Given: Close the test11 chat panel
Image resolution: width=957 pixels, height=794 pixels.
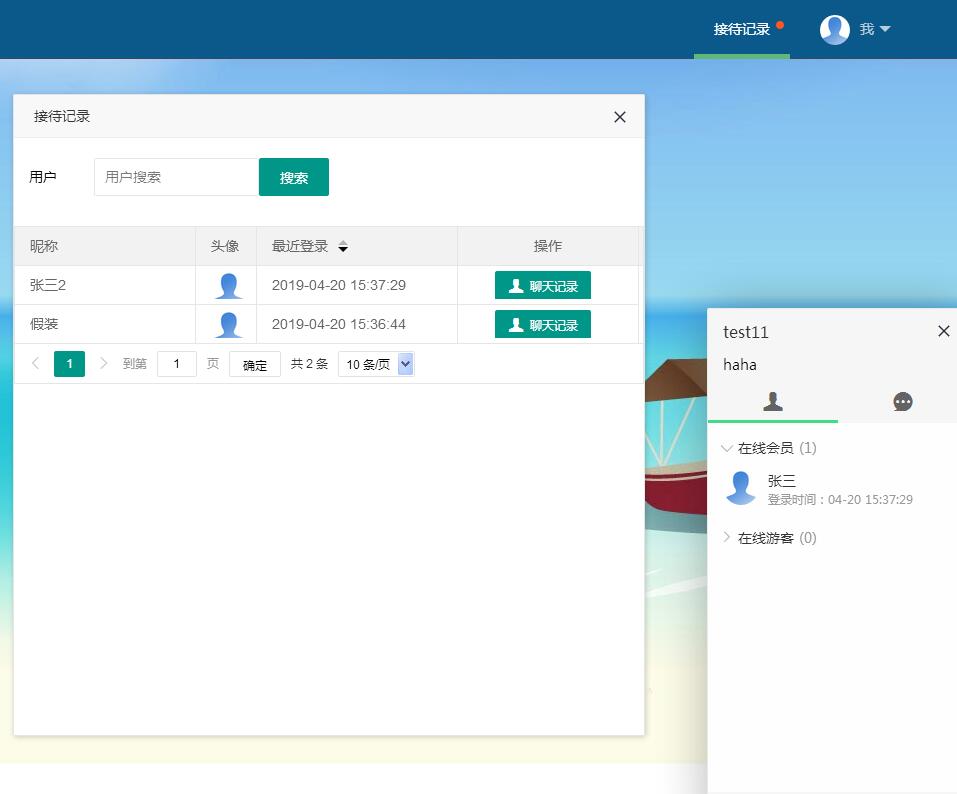Looking at the screenshot, I should (943, 331).
